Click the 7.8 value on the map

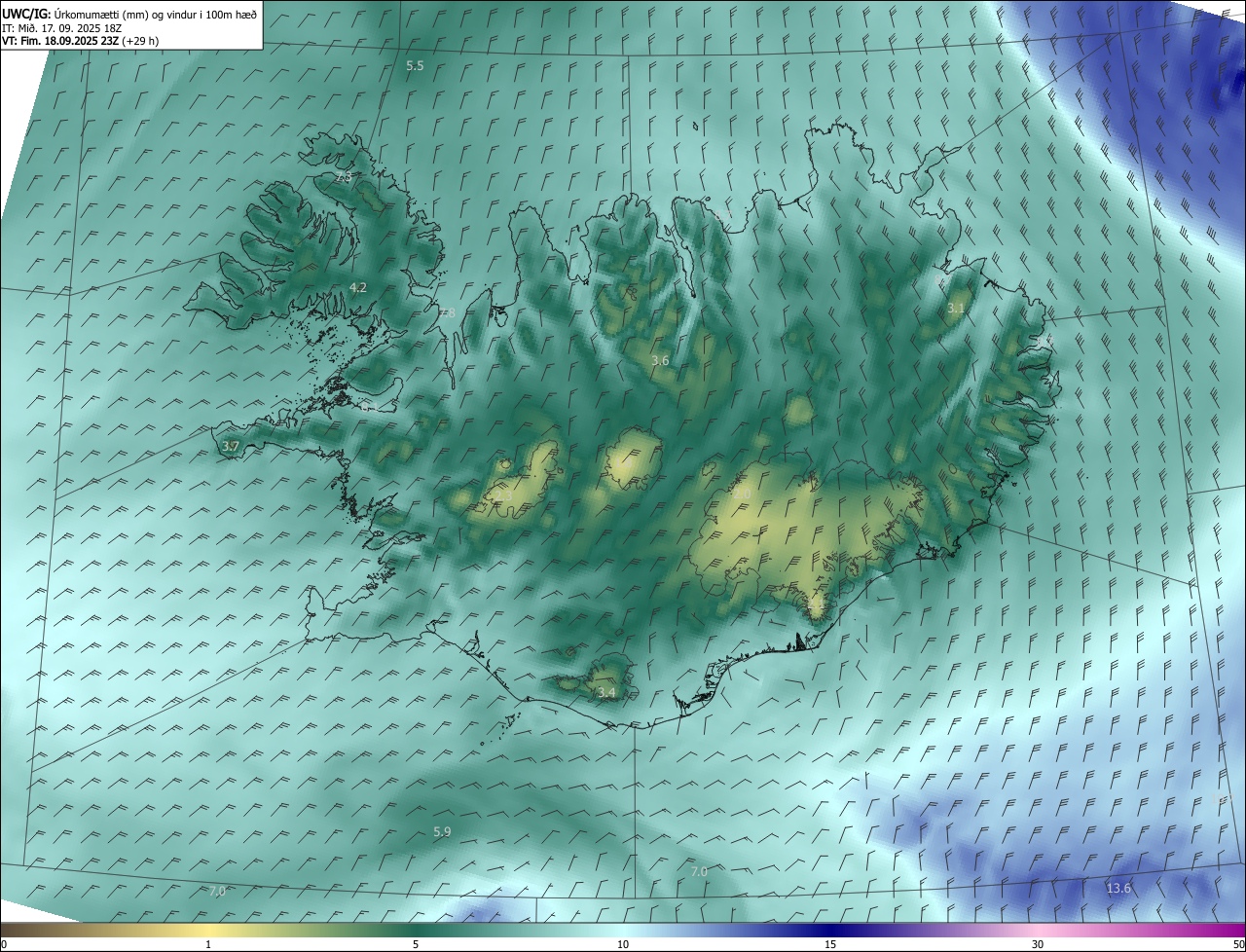click(x=446, y=312)
